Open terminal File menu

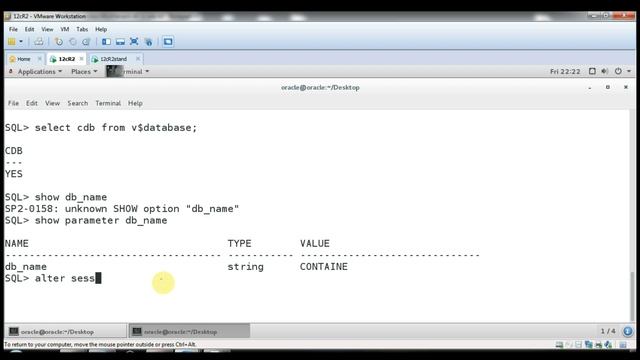13,103
